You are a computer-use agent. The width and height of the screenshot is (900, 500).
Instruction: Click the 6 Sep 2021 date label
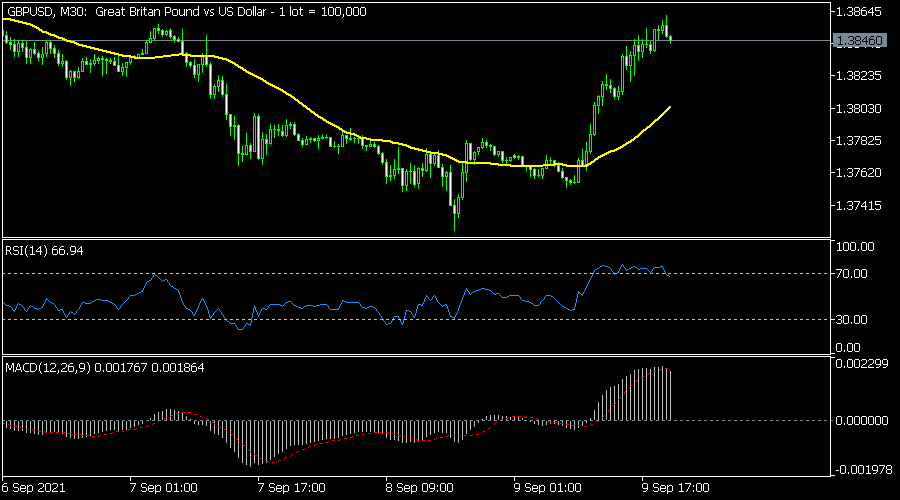33,488
